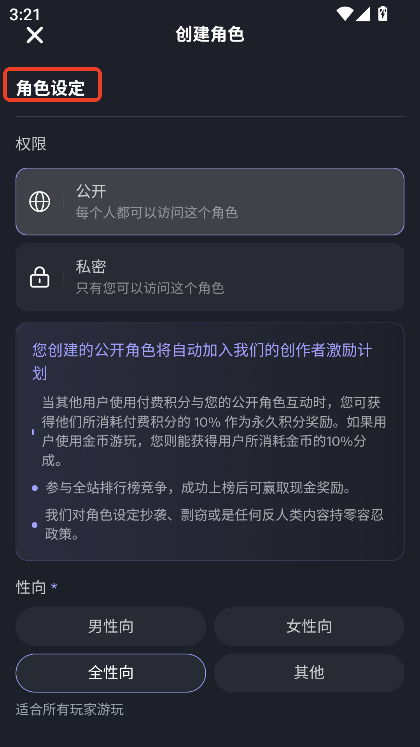This screenshot has width=420, height=747.
Task: Tap the 权限 label
Action: pyautogui.click(x=31, y=144)
